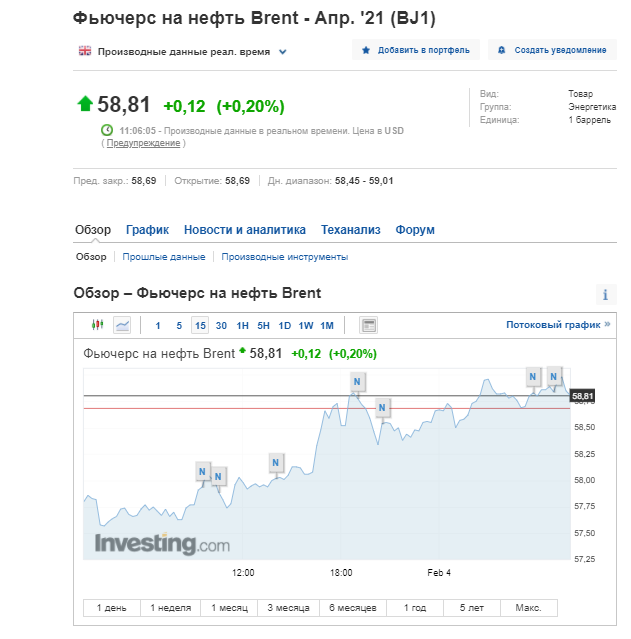Open the График tab
631x639 pixels.
(147, 229)
